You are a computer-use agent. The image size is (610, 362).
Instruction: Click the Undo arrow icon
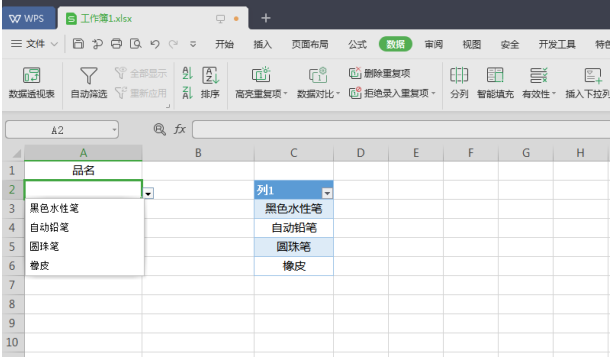click(155, 44)
